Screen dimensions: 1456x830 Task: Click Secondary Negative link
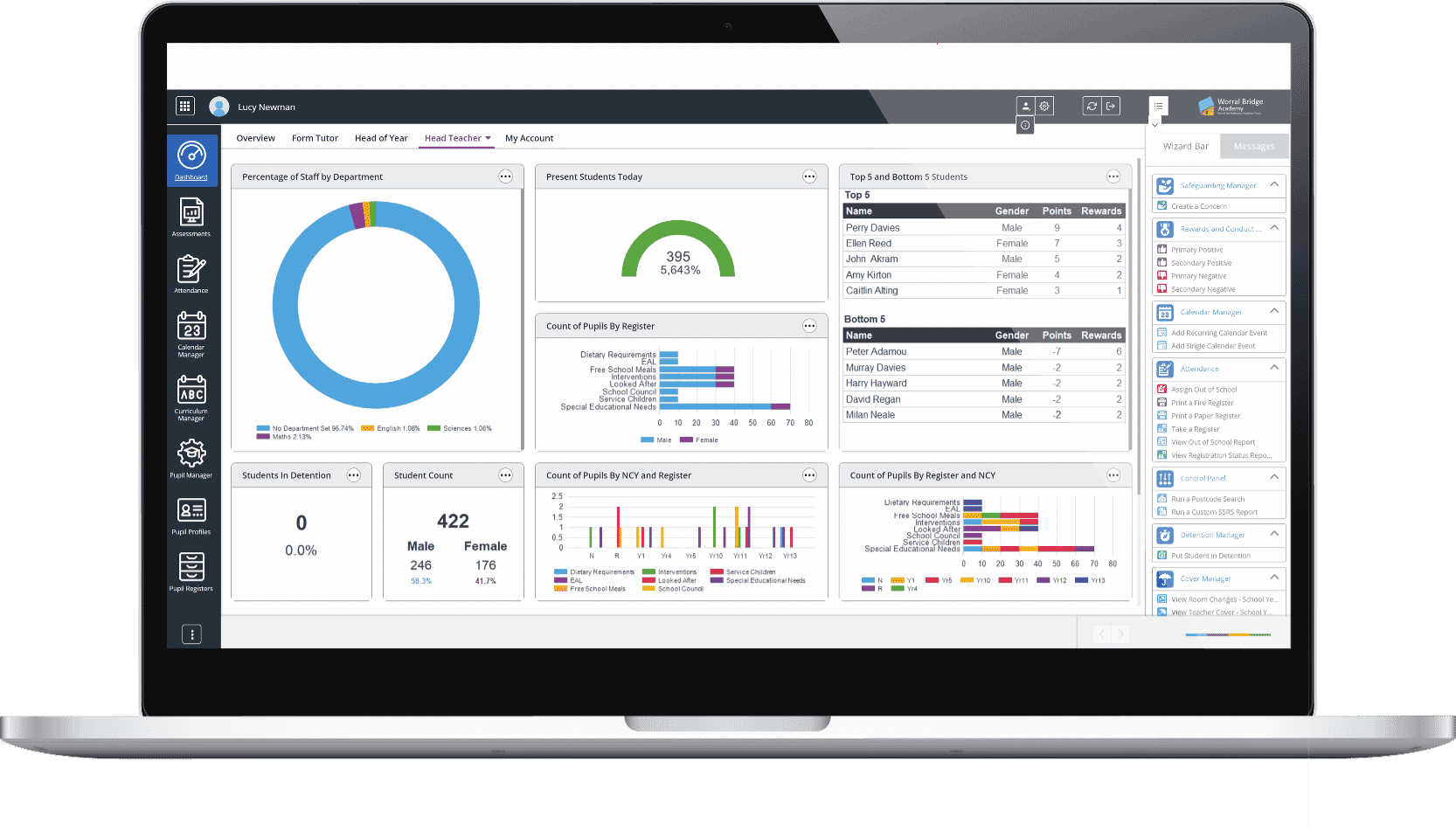coord(1203,289)
